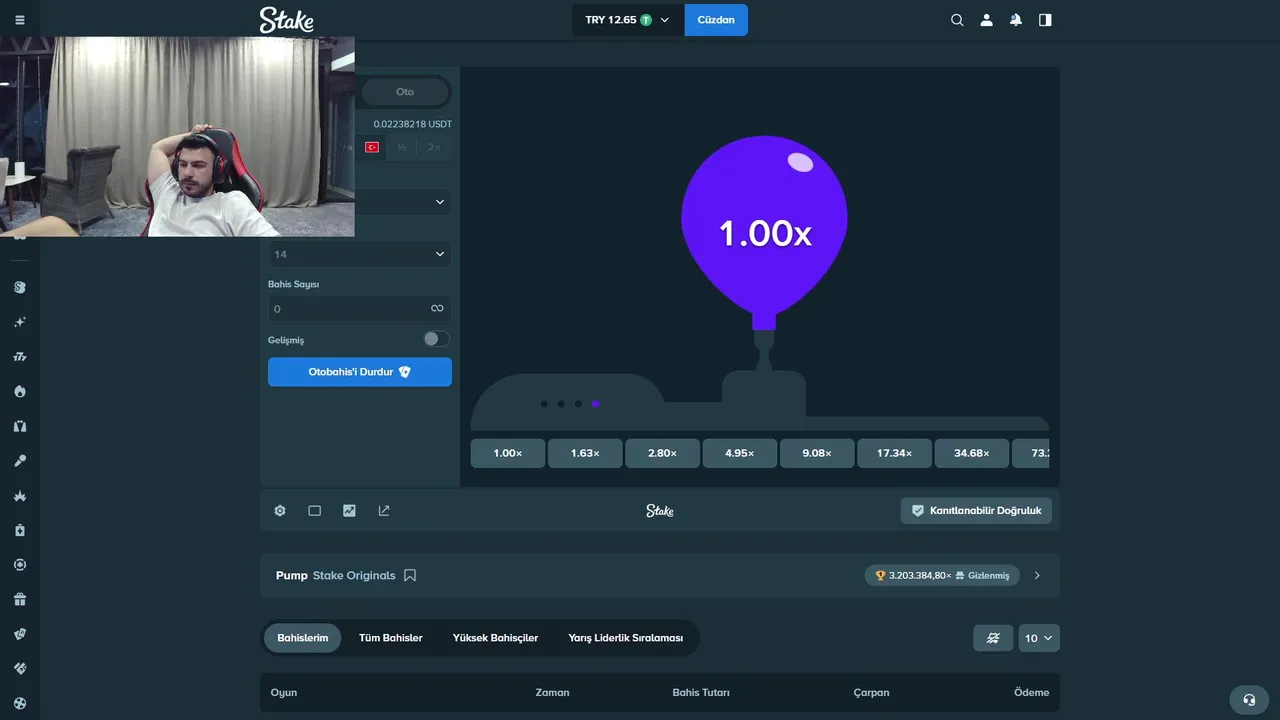Click the Stake Originals link

354,576
